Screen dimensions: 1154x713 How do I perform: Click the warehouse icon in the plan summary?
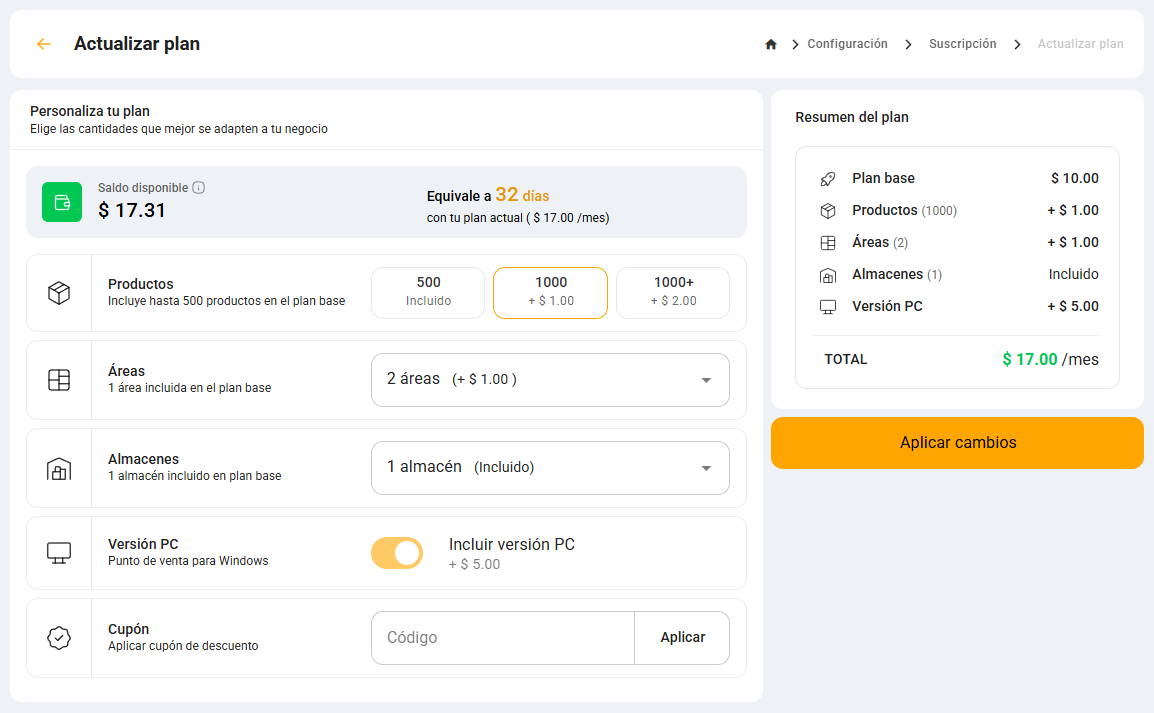click(x=828, y=275)
